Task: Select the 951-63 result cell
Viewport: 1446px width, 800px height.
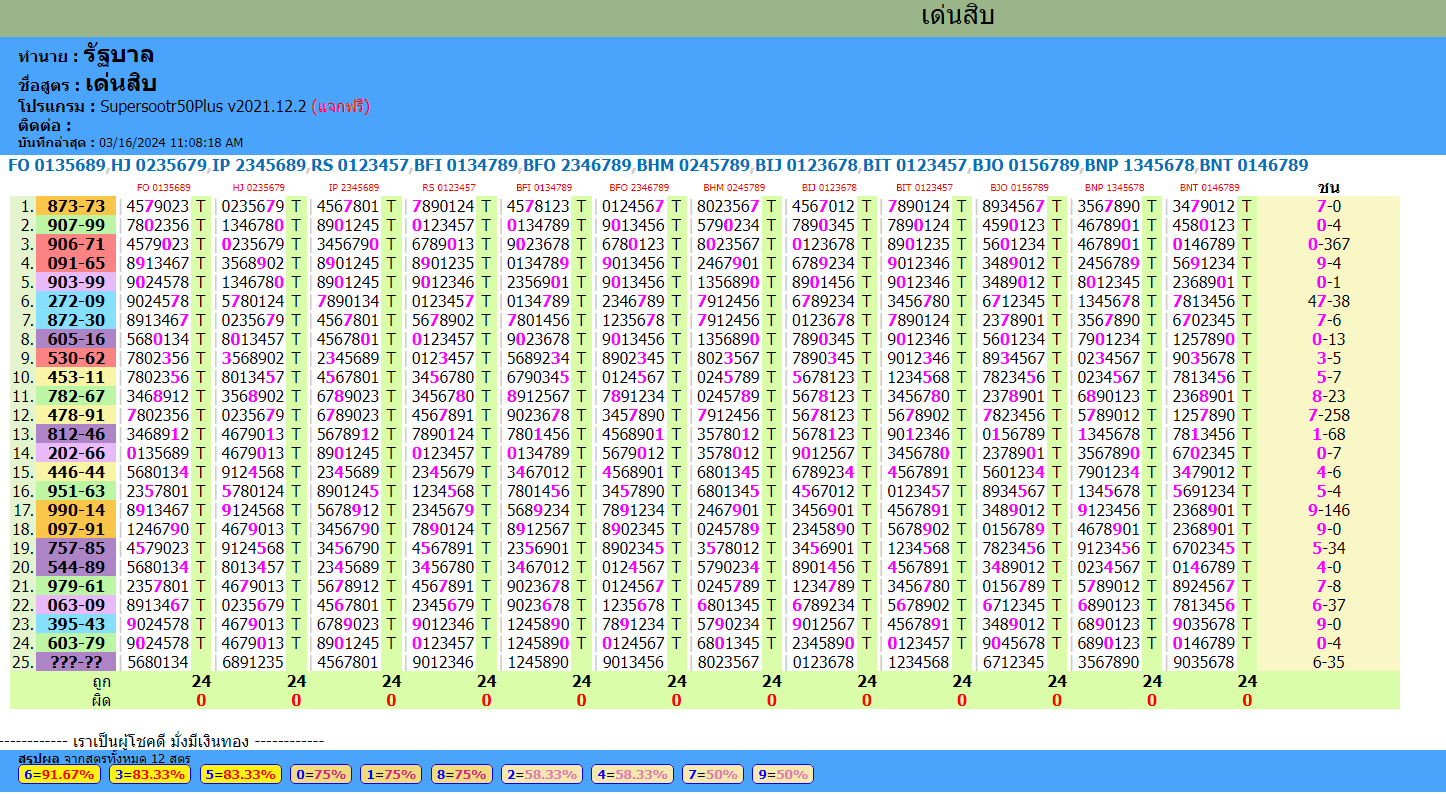Action: pyautogui.click(x=76, y=491)
